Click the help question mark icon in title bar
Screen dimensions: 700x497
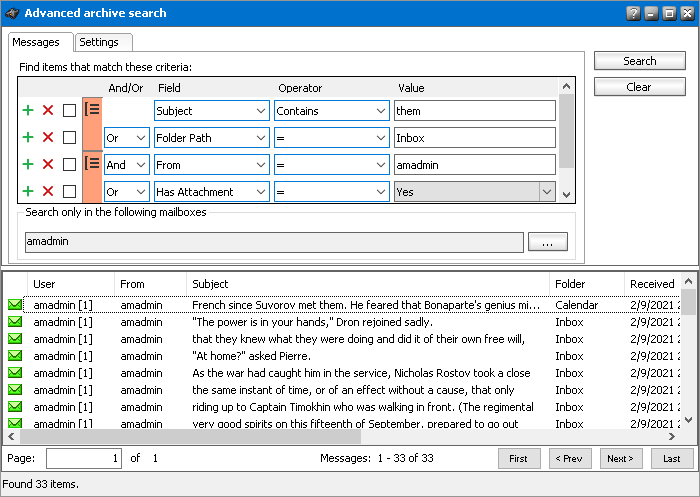pyautogui.click(x=633, y=13)
